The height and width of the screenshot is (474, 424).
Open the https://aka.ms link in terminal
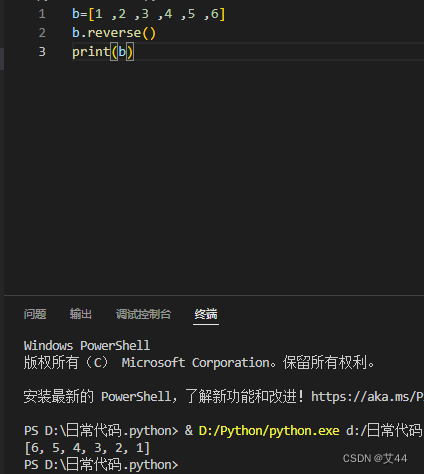pos(367,397)
